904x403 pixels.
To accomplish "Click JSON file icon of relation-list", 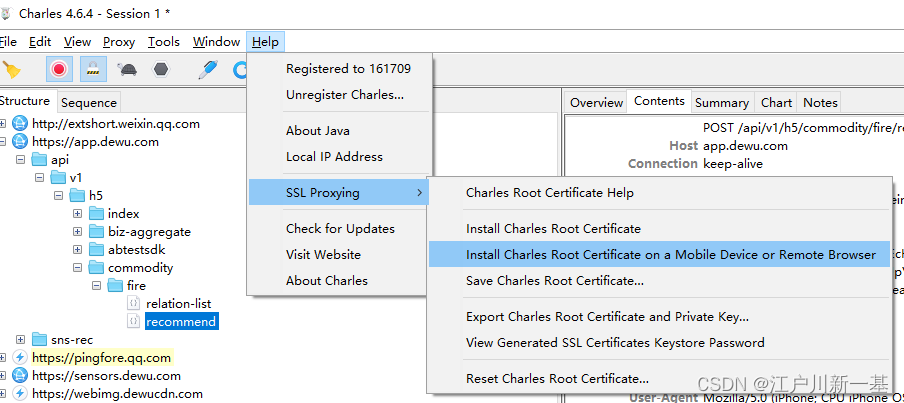I will pos(133,303).
